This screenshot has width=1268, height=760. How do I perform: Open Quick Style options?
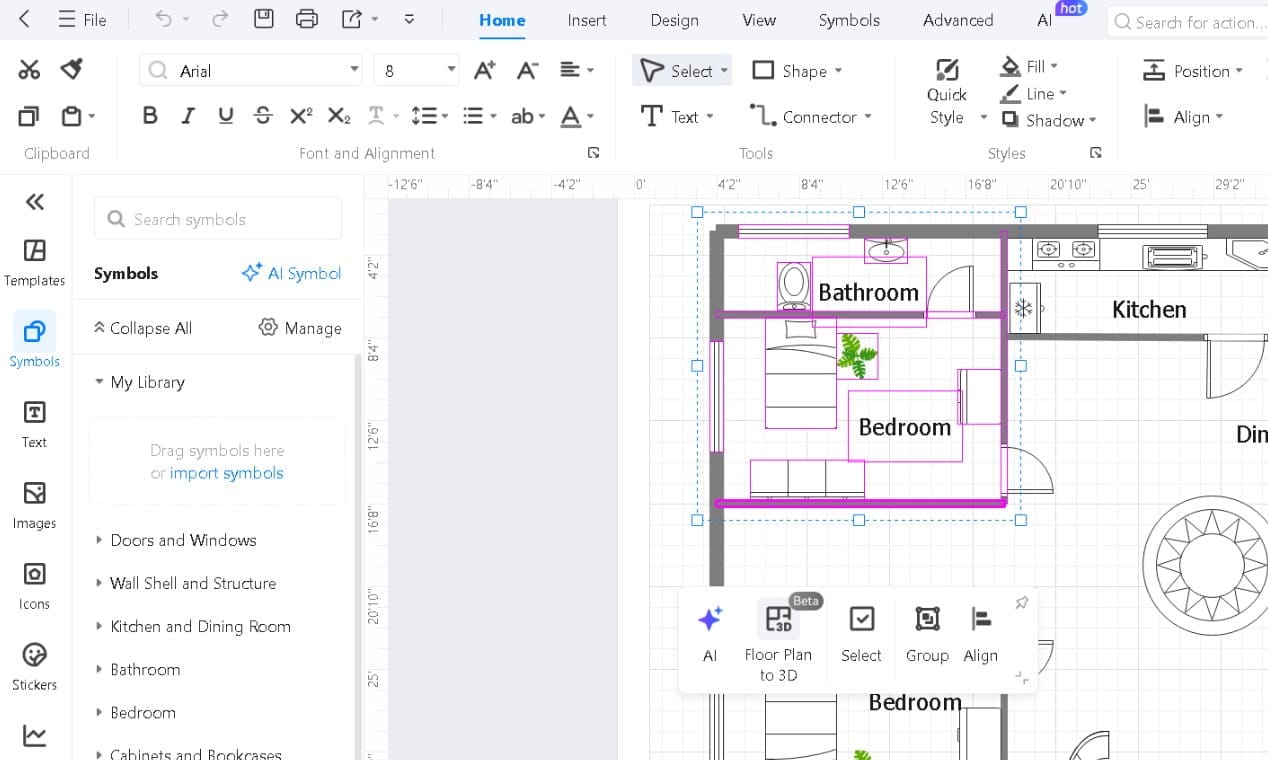[946, 93]
